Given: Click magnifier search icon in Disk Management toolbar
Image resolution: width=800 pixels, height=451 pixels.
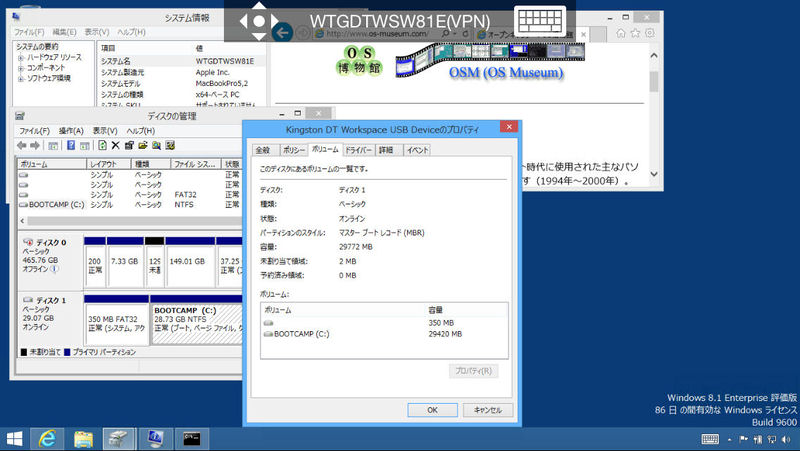Looking at the screenshot, I should pyautogui.click(x=156, y=145).
